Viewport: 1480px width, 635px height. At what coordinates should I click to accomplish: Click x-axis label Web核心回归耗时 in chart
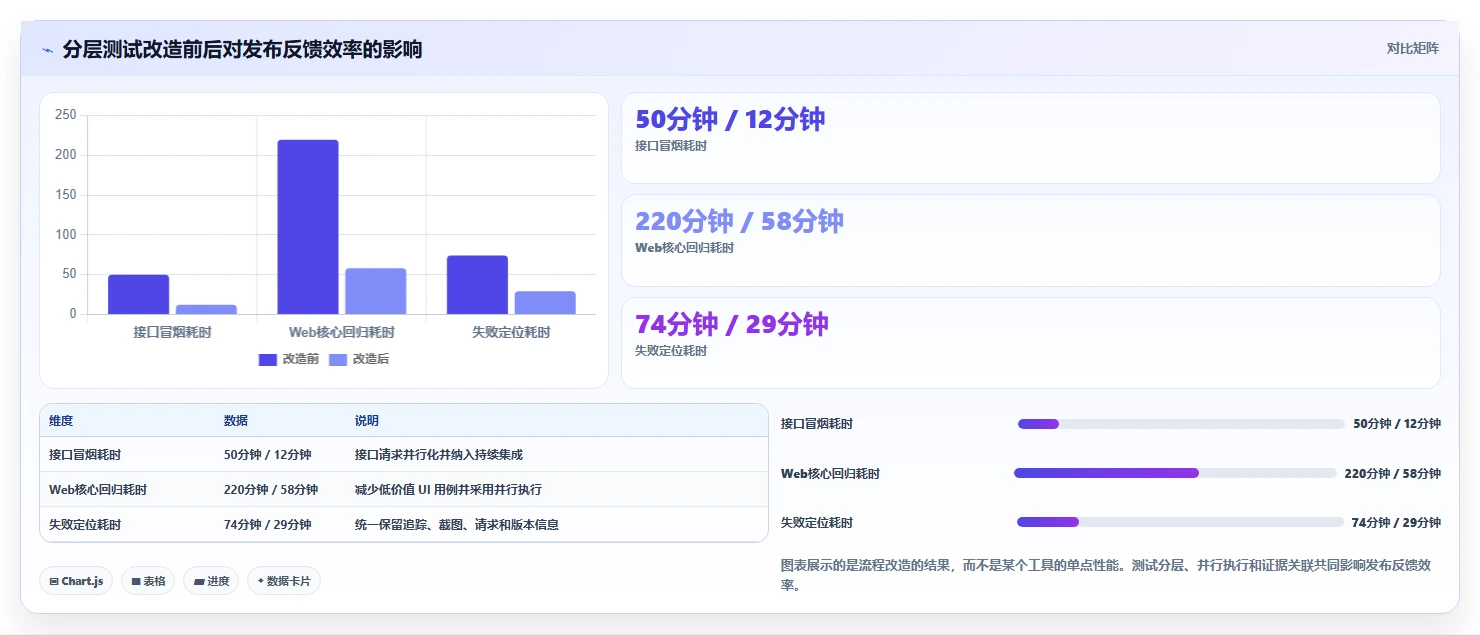(x=342, y=332)
